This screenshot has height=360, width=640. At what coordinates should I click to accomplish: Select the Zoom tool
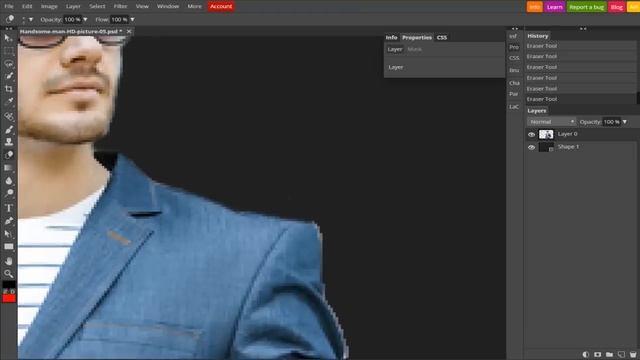pos(8,273)
